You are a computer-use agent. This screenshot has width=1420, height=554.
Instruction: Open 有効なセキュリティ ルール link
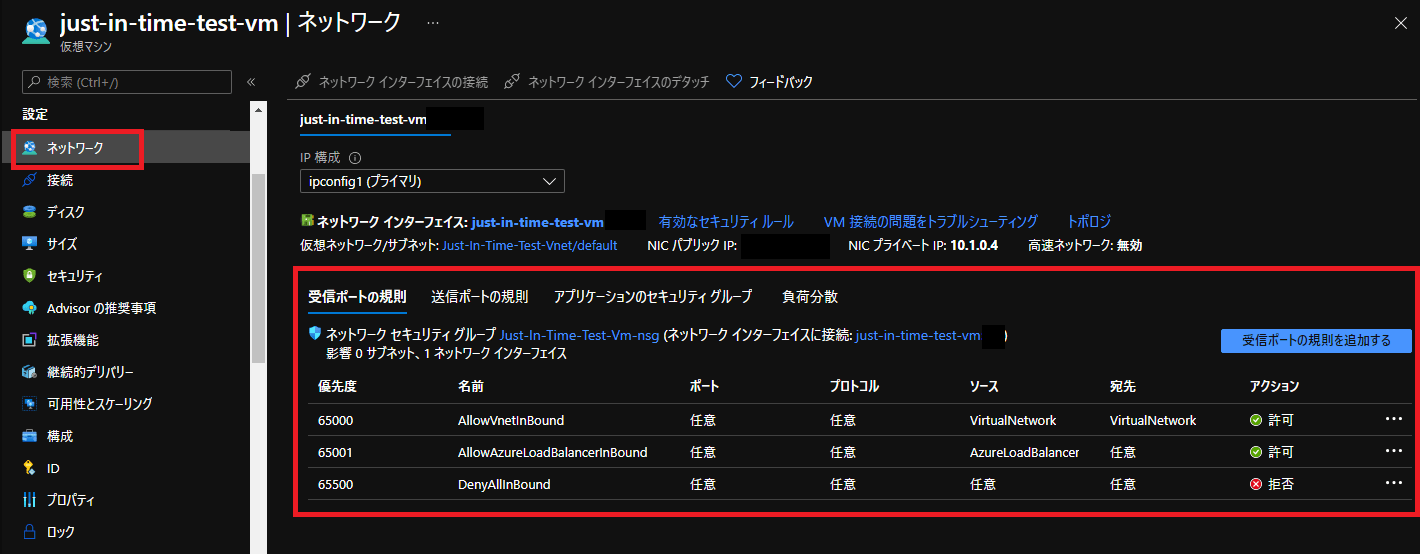726,221
